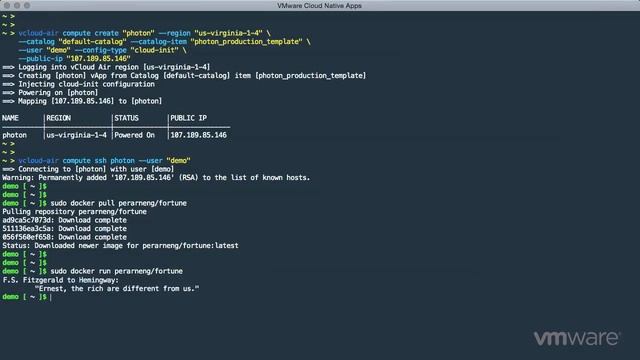Click the '107.189.85.146' table cell

tap(198, 135)
